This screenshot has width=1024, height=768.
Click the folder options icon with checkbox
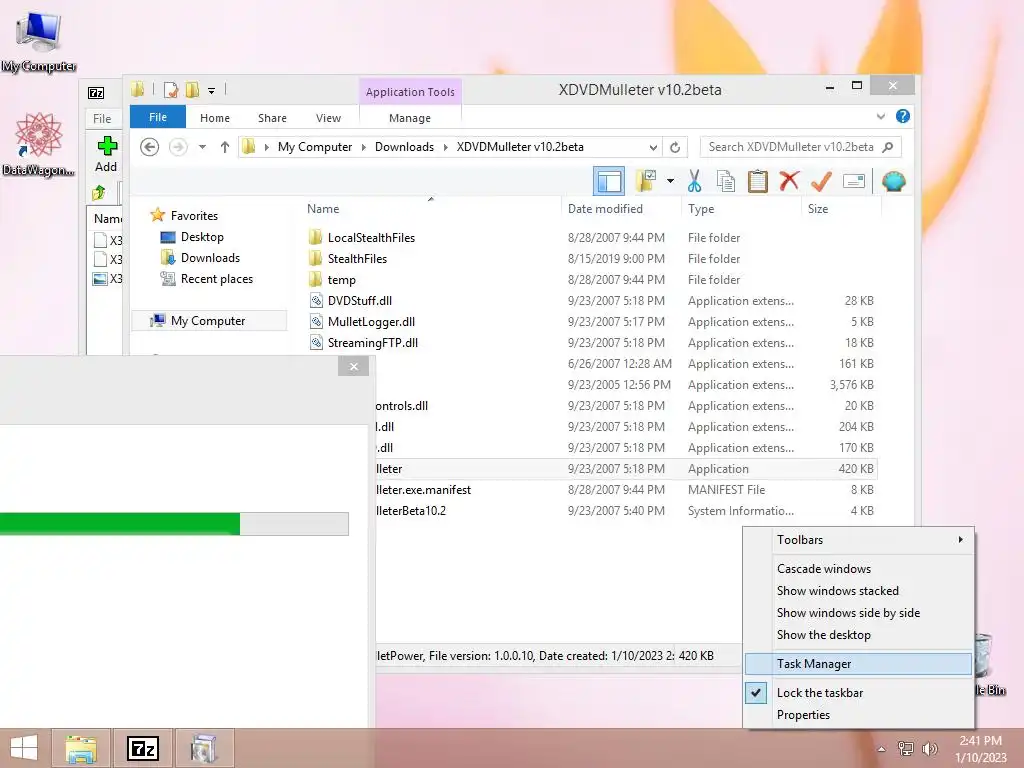click(646, 181)
